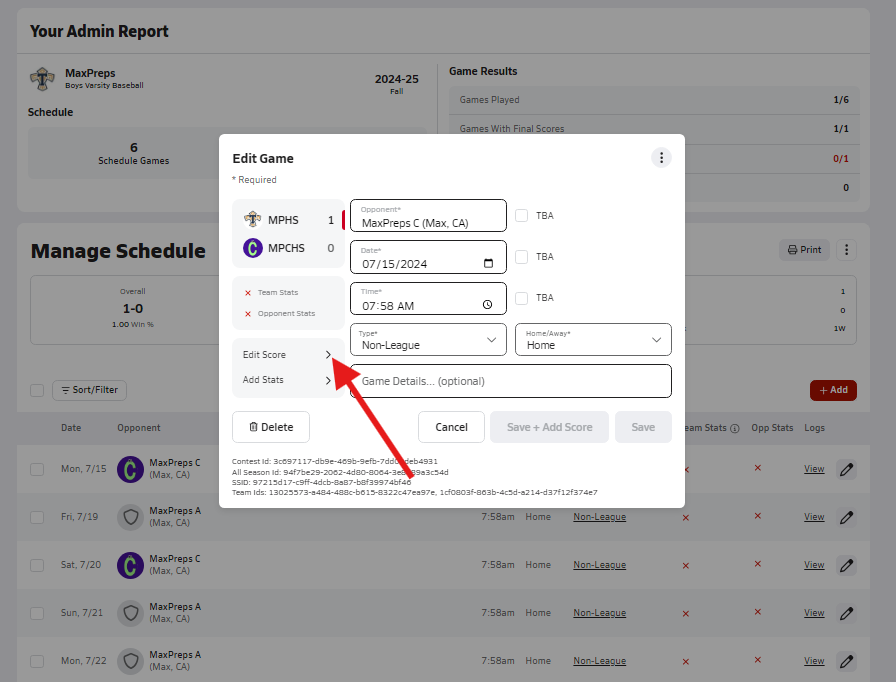Viewport: 896px width, 682px height.
Task: Open View logs link for Mon, 7/15
Action: coord(814,469)
